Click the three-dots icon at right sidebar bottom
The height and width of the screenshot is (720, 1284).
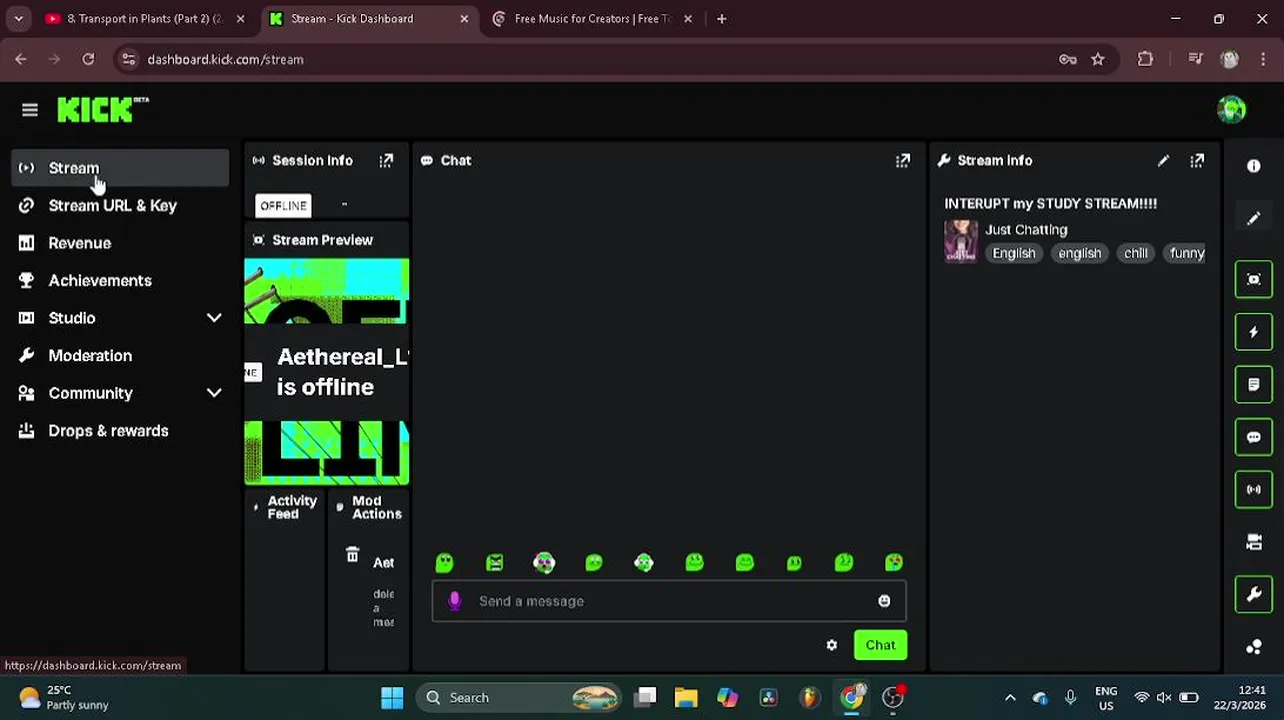[x=1254, y=647]
